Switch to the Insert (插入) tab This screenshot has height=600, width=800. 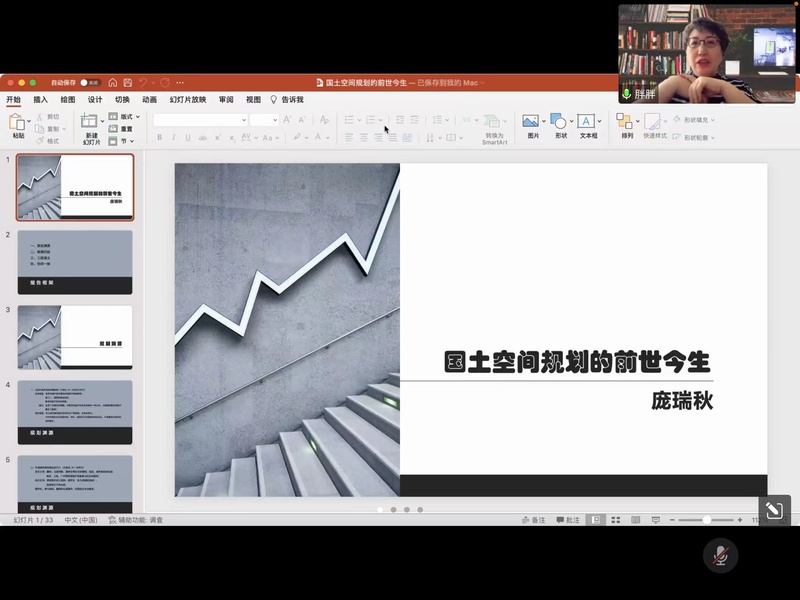click(41, 100)
